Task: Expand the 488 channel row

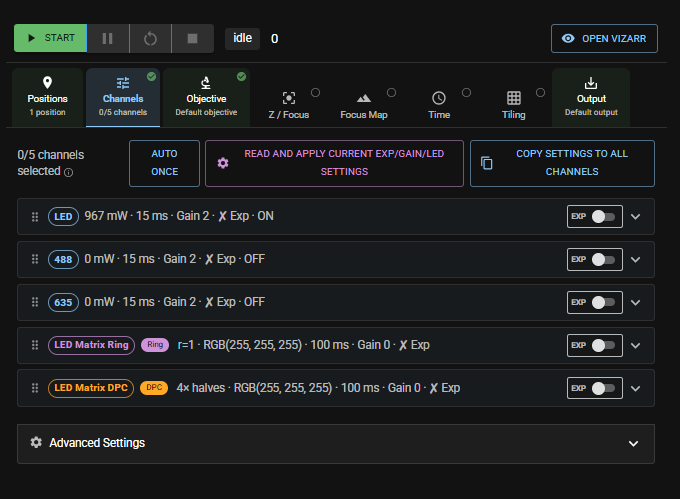Action: [635, 259]
